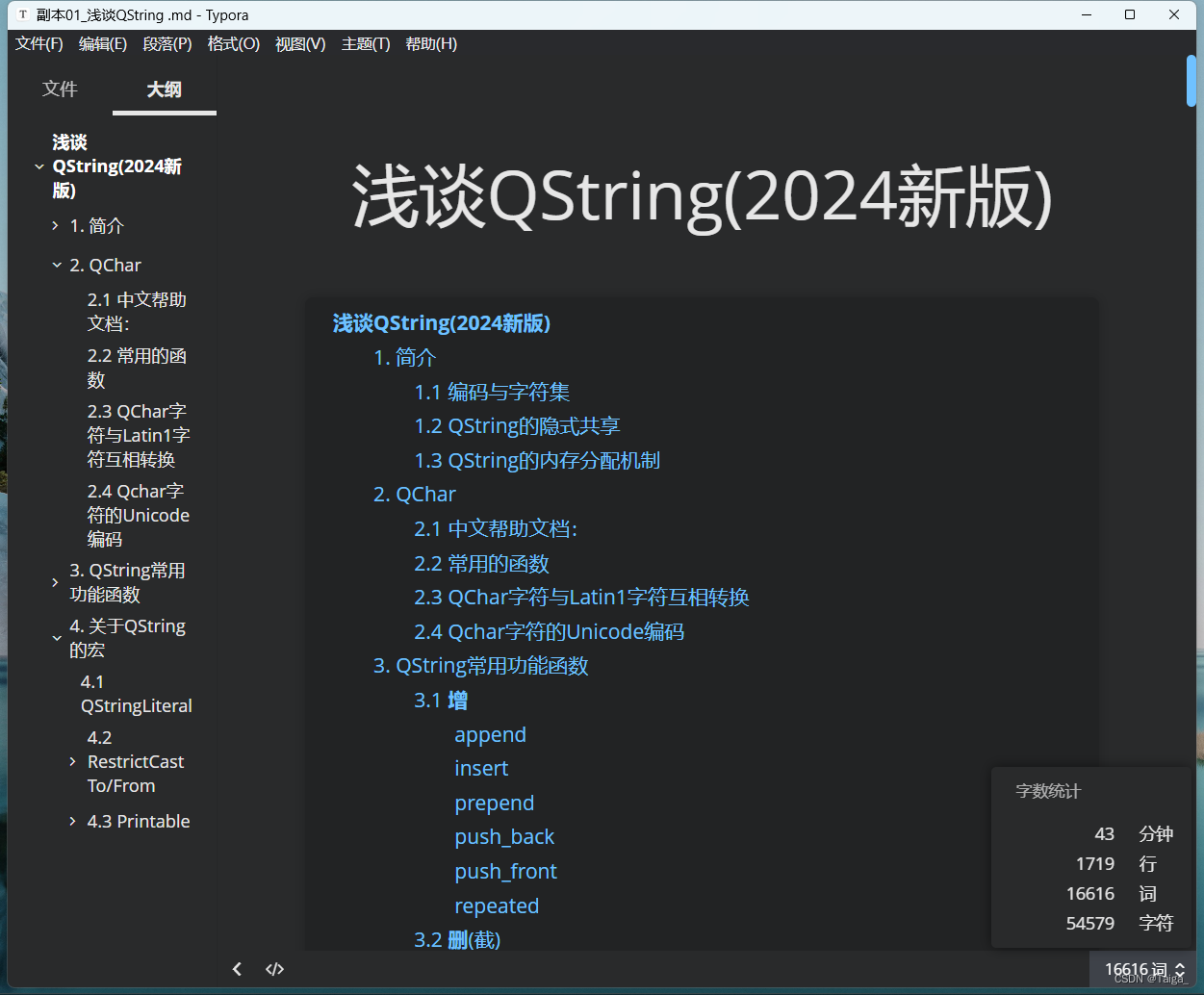This screenshot has height=995, width=1204.
Task: Click the 1.2 QString的隐式共享 TOC link
Action: tap(517, 425)
